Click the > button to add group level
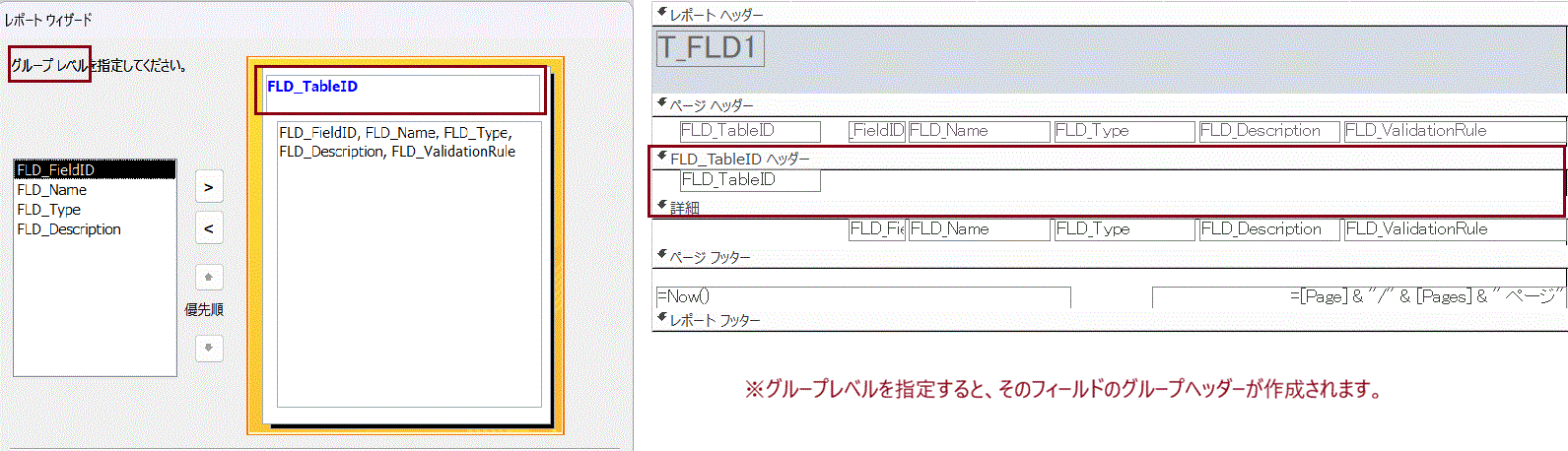Screen dimensions: 1568x451 (209, 187)
